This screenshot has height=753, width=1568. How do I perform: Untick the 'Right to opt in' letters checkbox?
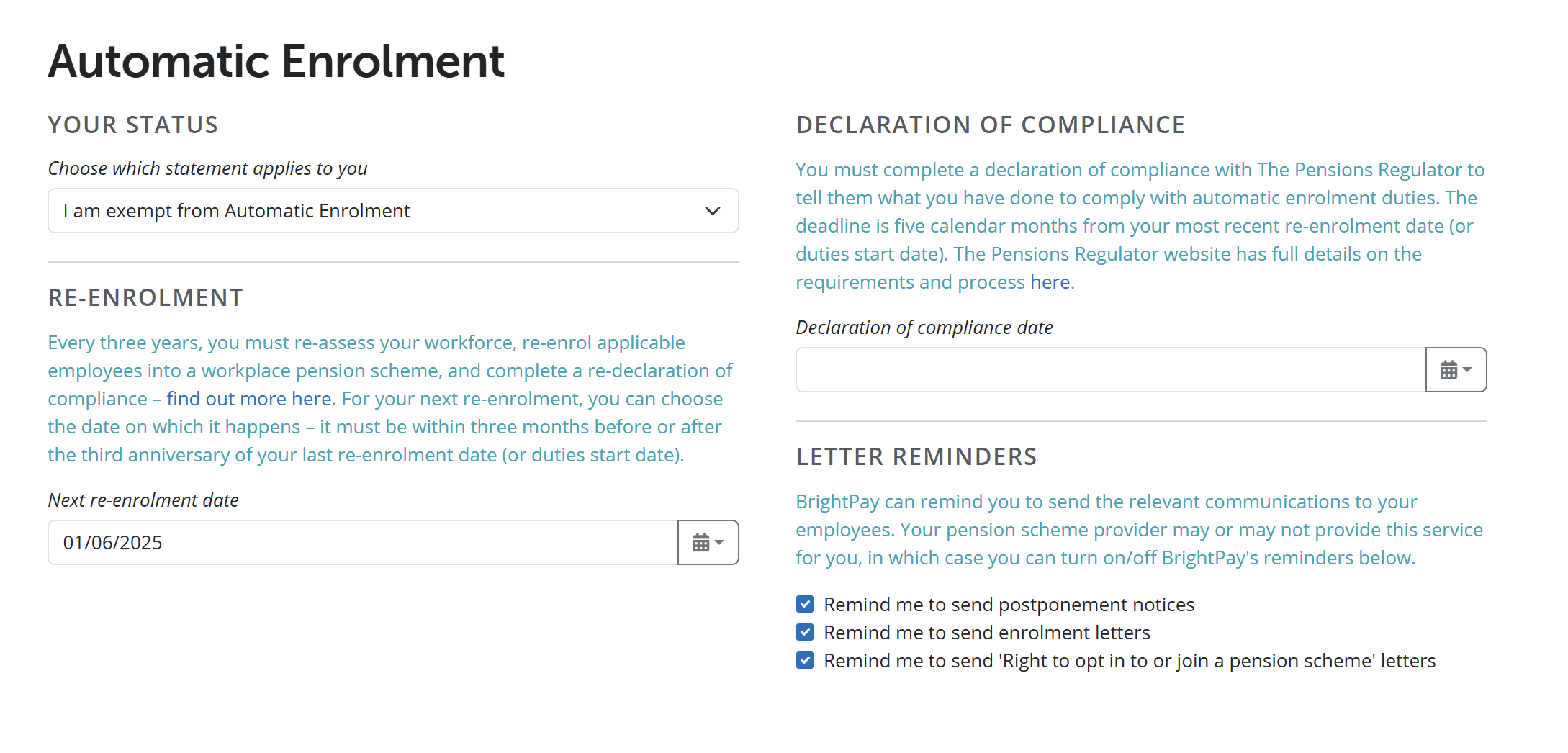[805, 660]
